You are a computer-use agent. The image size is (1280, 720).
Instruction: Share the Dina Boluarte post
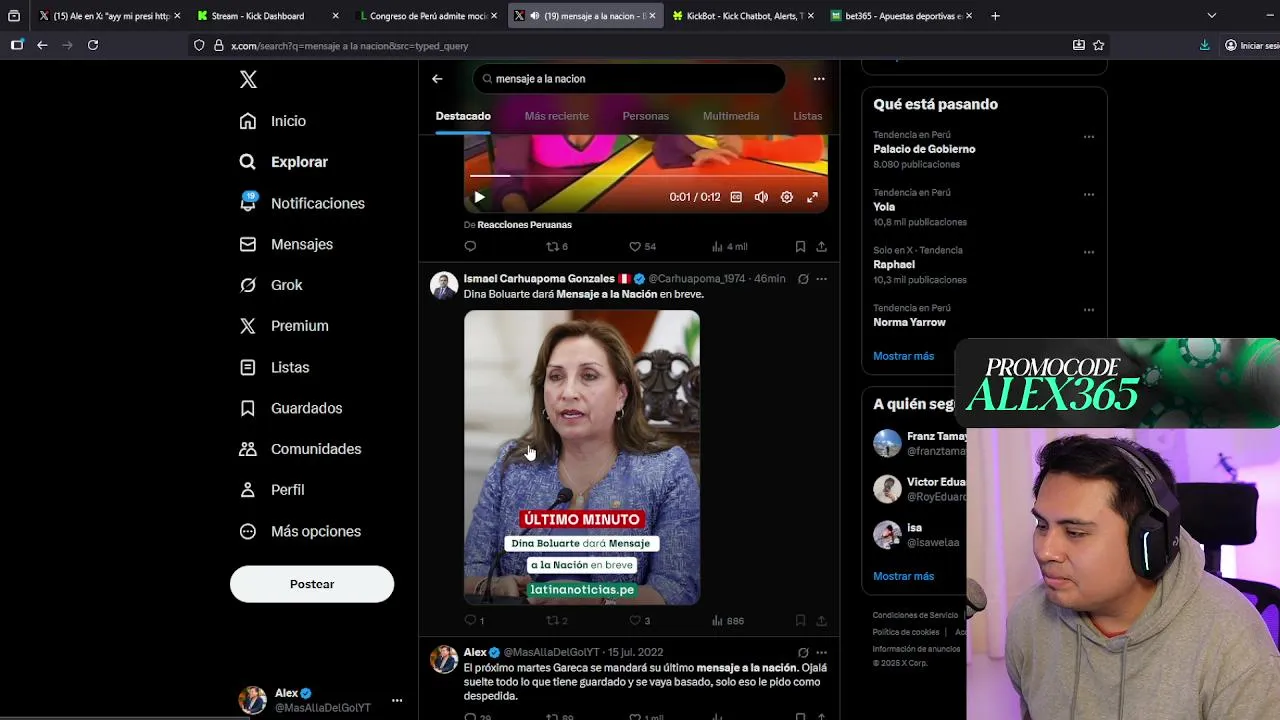tap(821, 620)
